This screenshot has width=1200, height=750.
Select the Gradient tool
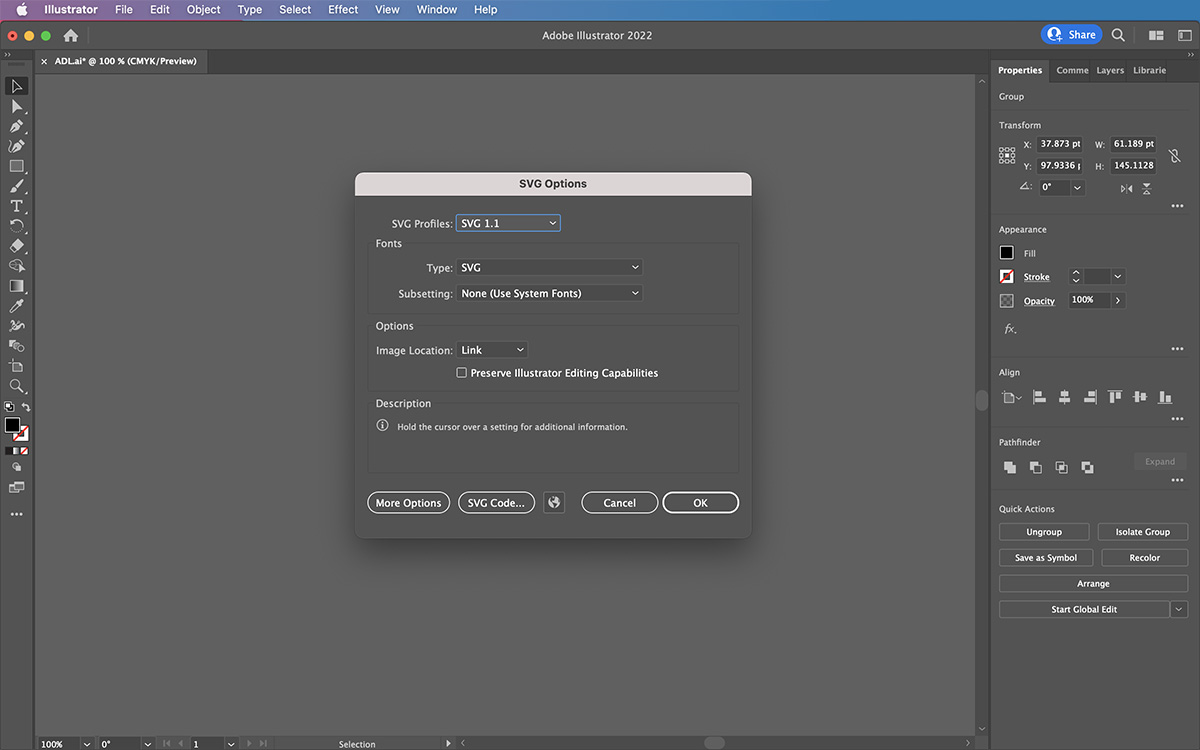click(x=16, y=286)
